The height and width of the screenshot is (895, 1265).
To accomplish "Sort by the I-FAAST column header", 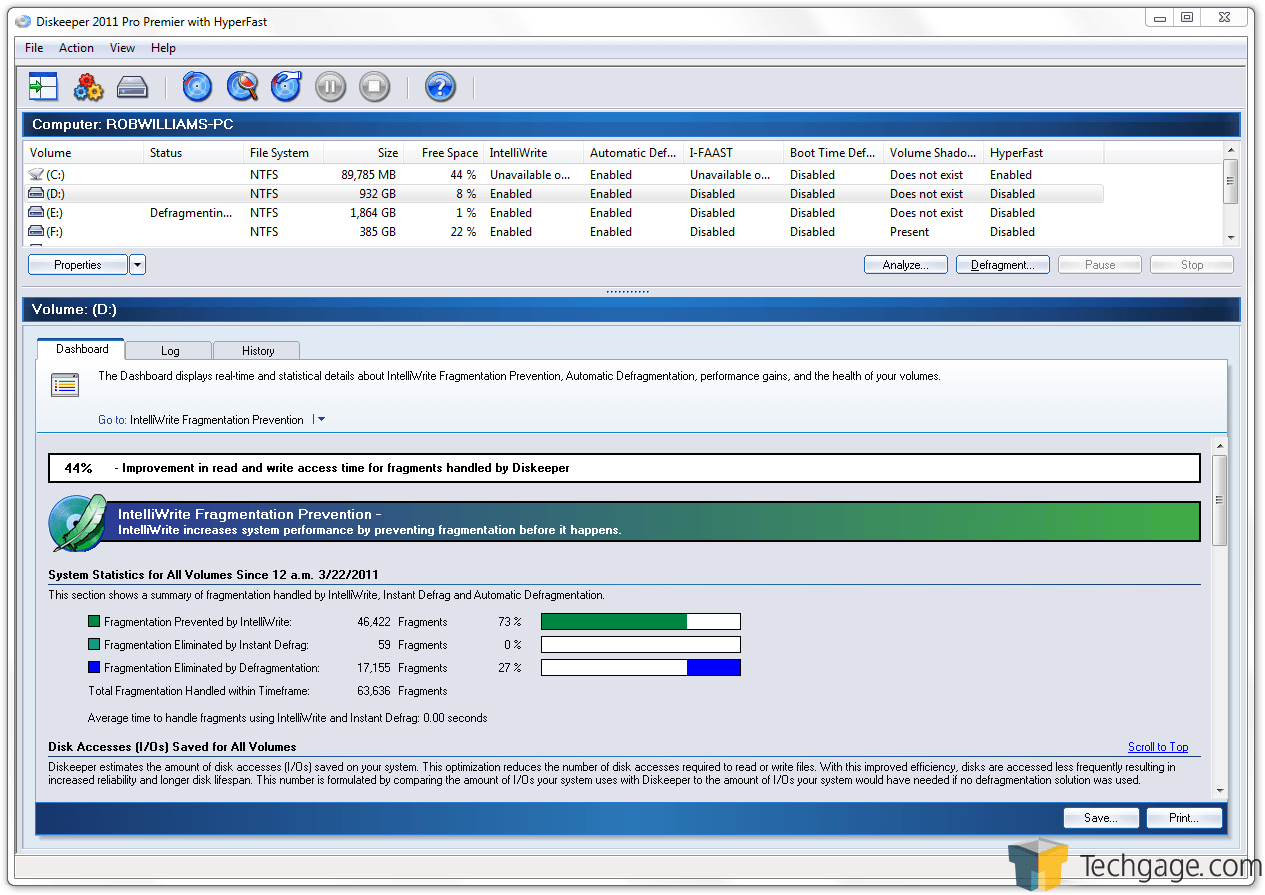I will point(734,153).
